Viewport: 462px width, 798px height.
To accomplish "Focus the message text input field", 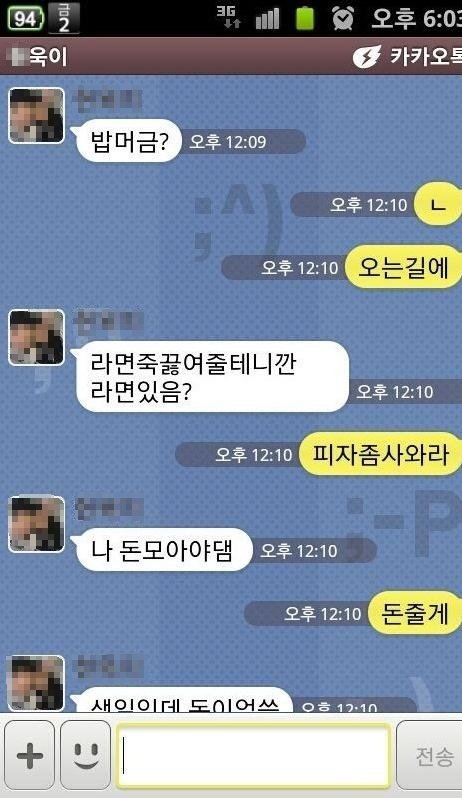I will 253,756.
